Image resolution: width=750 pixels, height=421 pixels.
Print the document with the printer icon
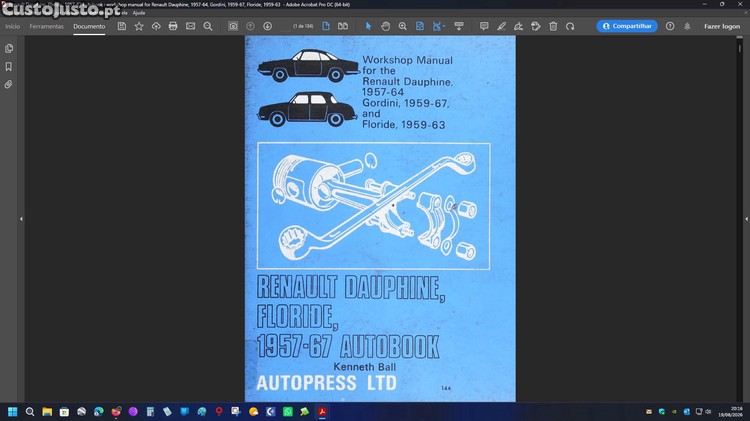(x=173, y=26)
